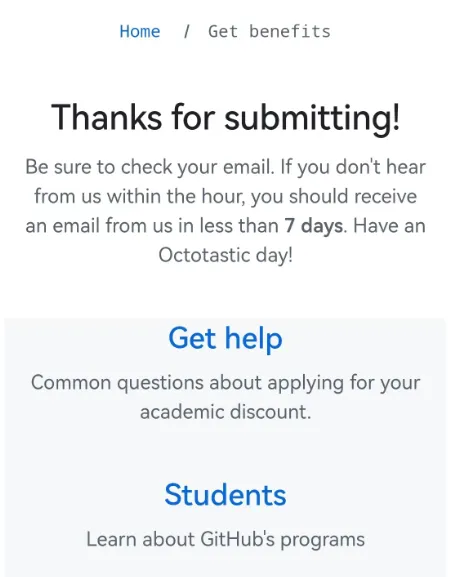Click the academic discount. text
Image resolution: width=455 pixels, height=577 pixels.
pyautogui.click(x=225, y=412)
